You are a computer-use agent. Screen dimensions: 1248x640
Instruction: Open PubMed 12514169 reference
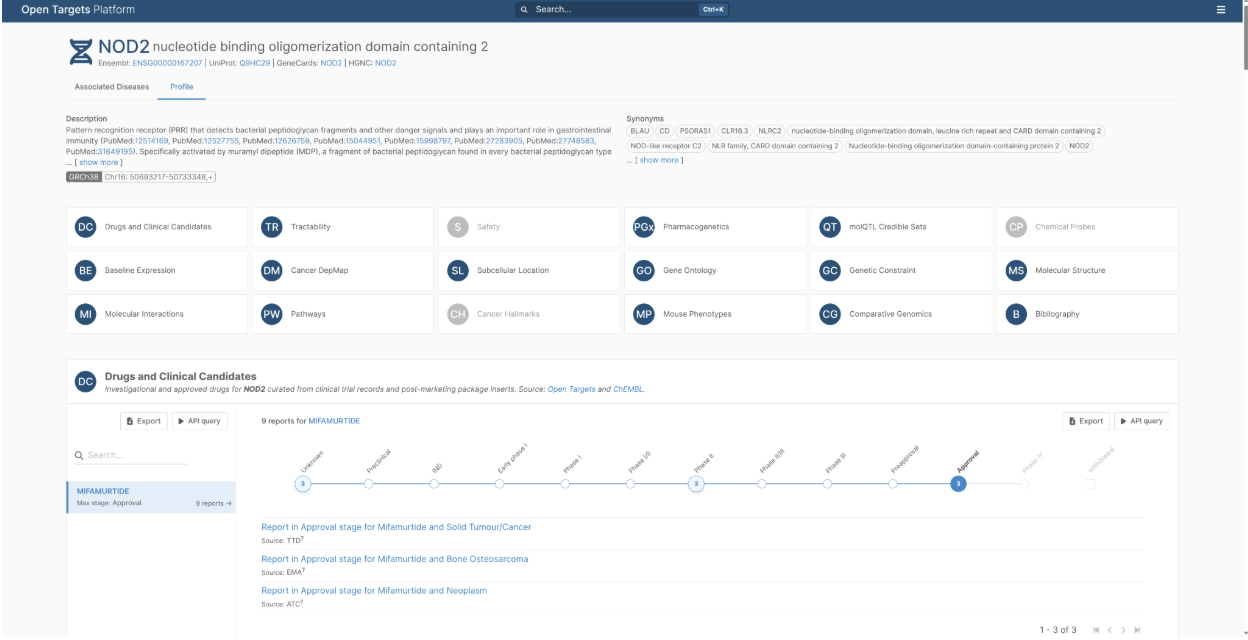152,141
